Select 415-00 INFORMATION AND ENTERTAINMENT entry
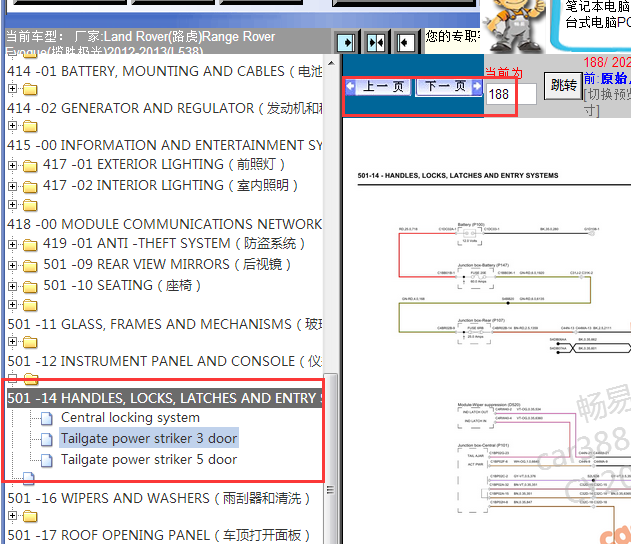The height and width of the screenshot is (544, 631). coord(165,145)
